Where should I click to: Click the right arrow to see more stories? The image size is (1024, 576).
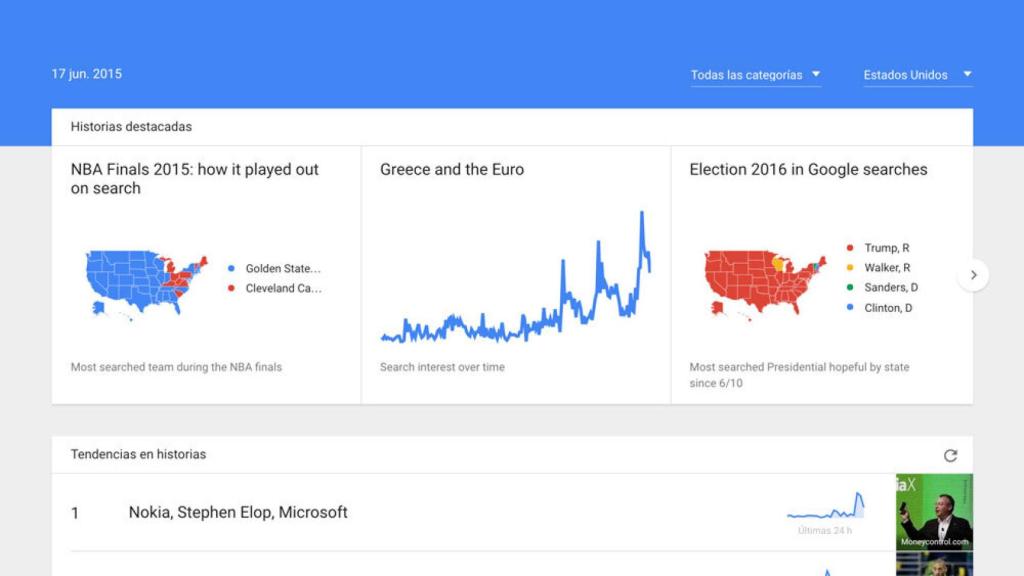[x=973, y=274]
